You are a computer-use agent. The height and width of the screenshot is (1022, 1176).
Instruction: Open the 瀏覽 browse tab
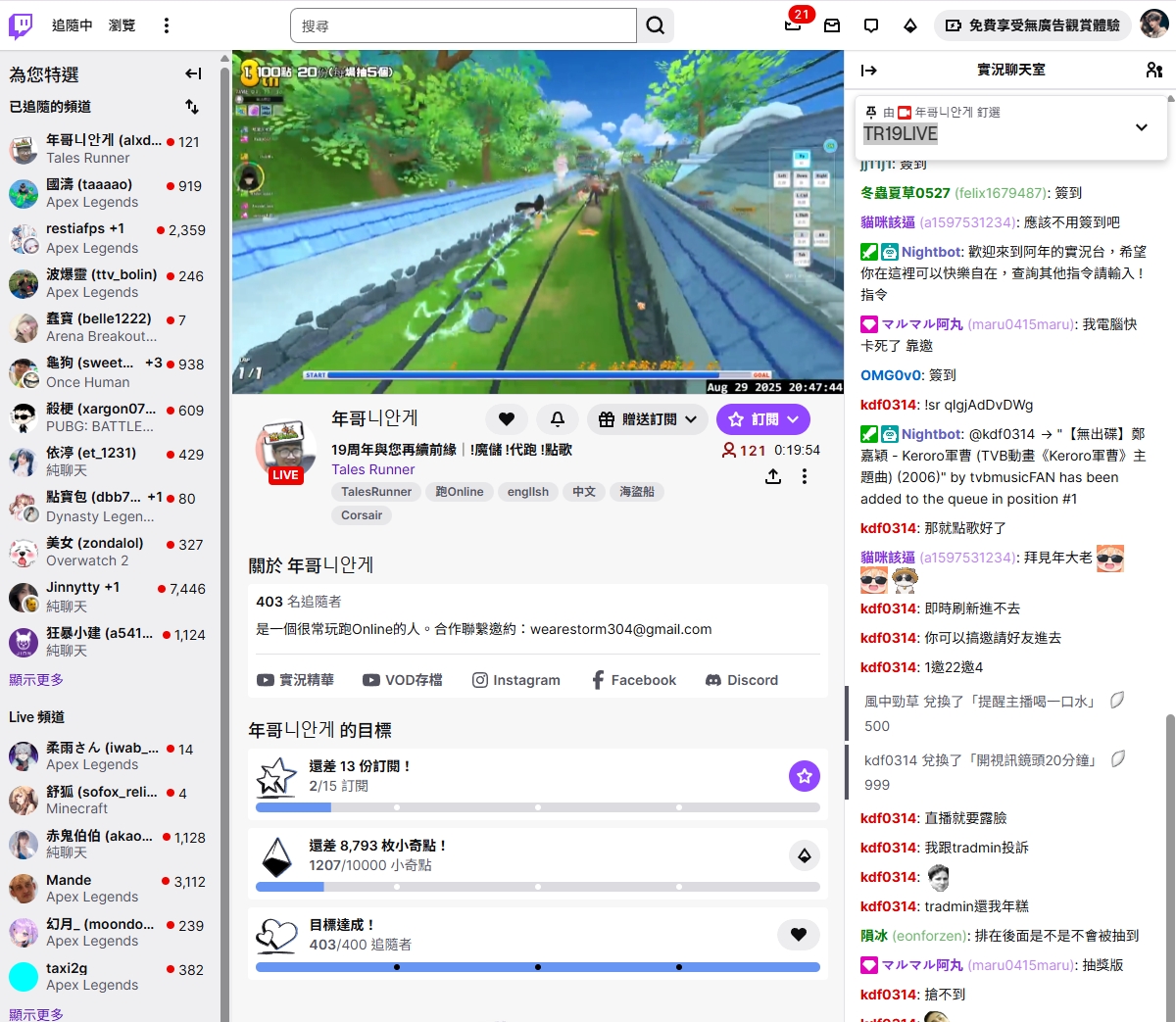click(x=122, y=25)
